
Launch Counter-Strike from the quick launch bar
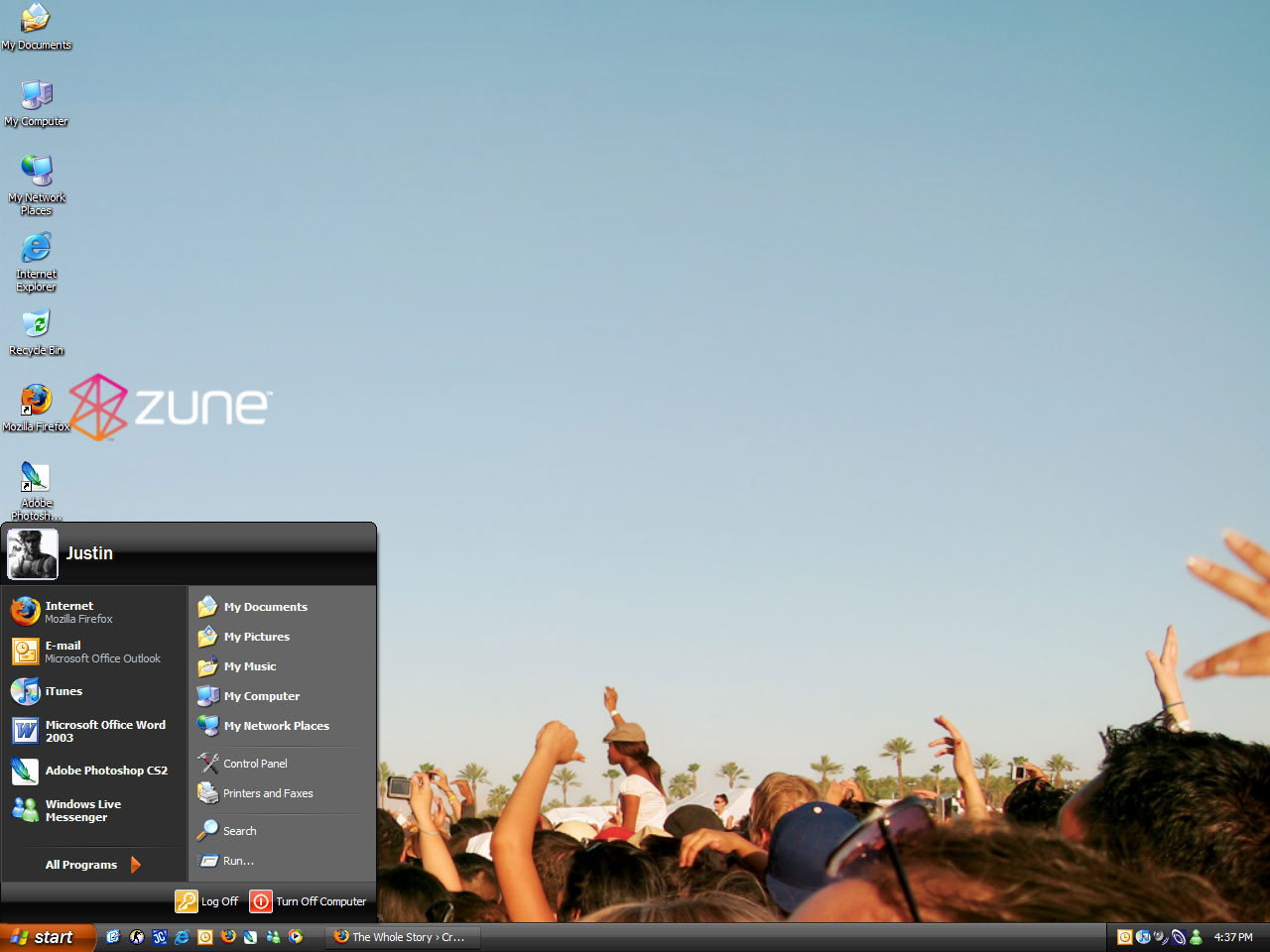click(136, 937)
